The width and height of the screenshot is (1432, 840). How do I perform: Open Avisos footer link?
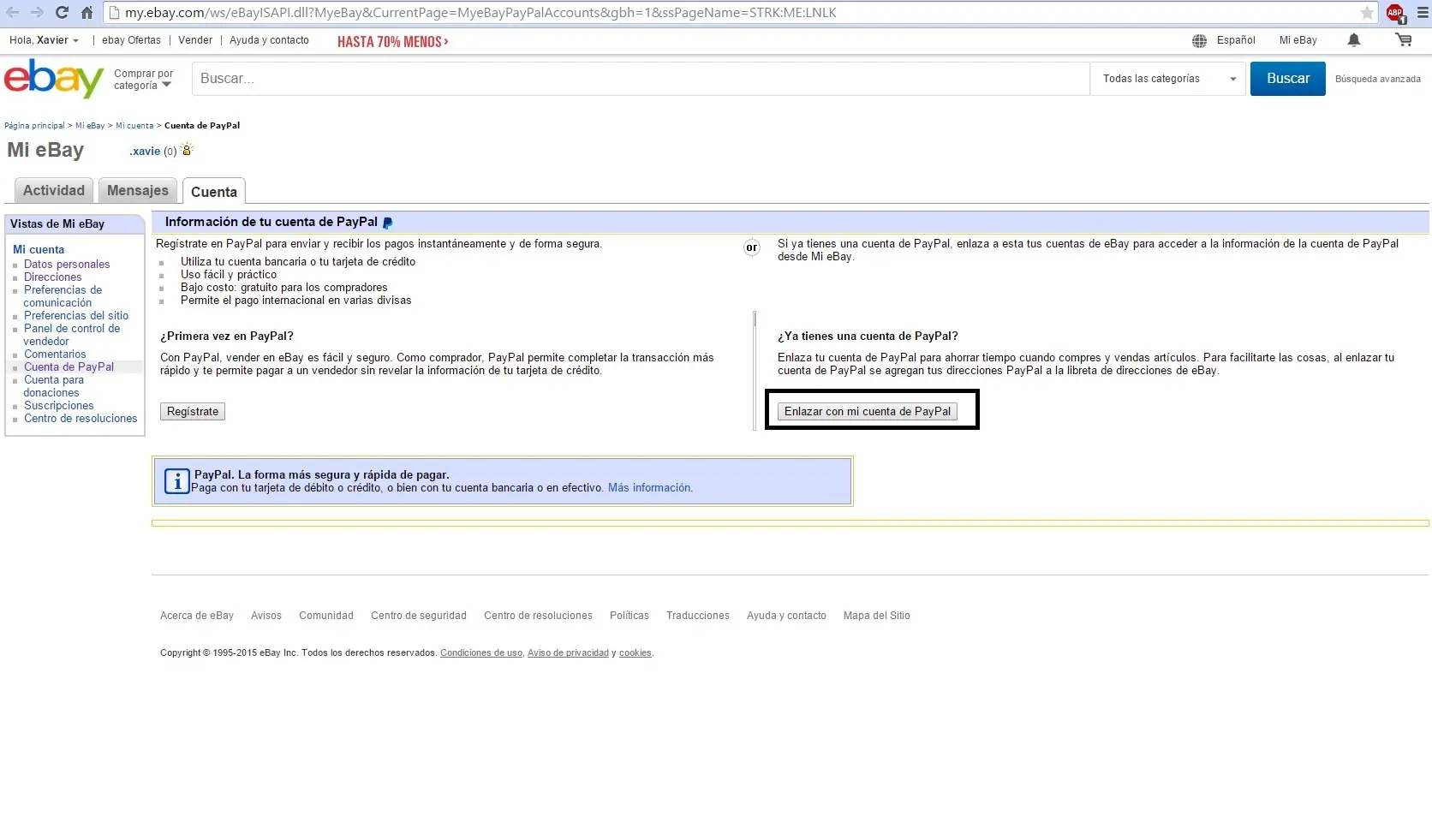[266, 616]
